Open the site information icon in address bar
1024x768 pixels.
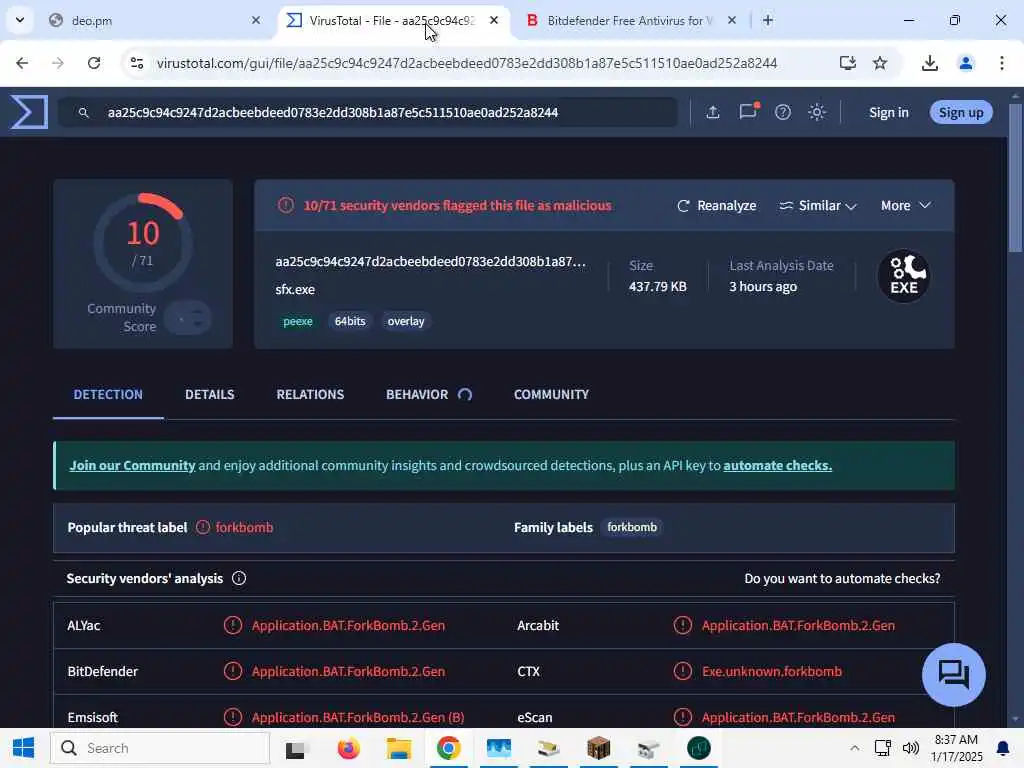[x=136, y=63]
